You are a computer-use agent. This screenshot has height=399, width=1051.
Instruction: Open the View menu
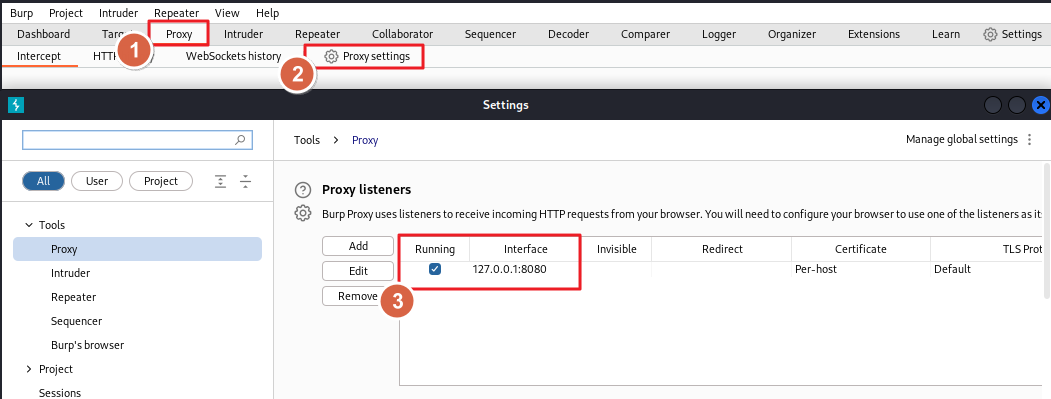pyautogui.click(x=227, y=13)
